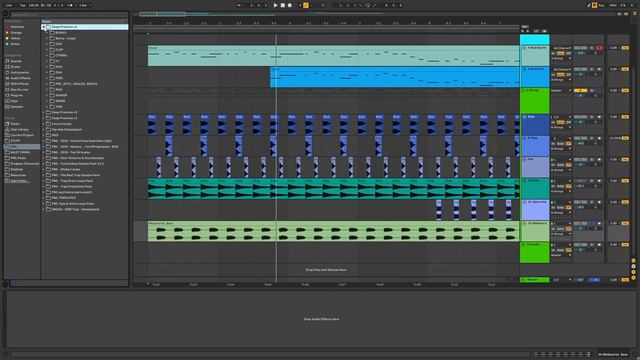
Task: Expand the Future House folder
Action: (x=43, y=124)
